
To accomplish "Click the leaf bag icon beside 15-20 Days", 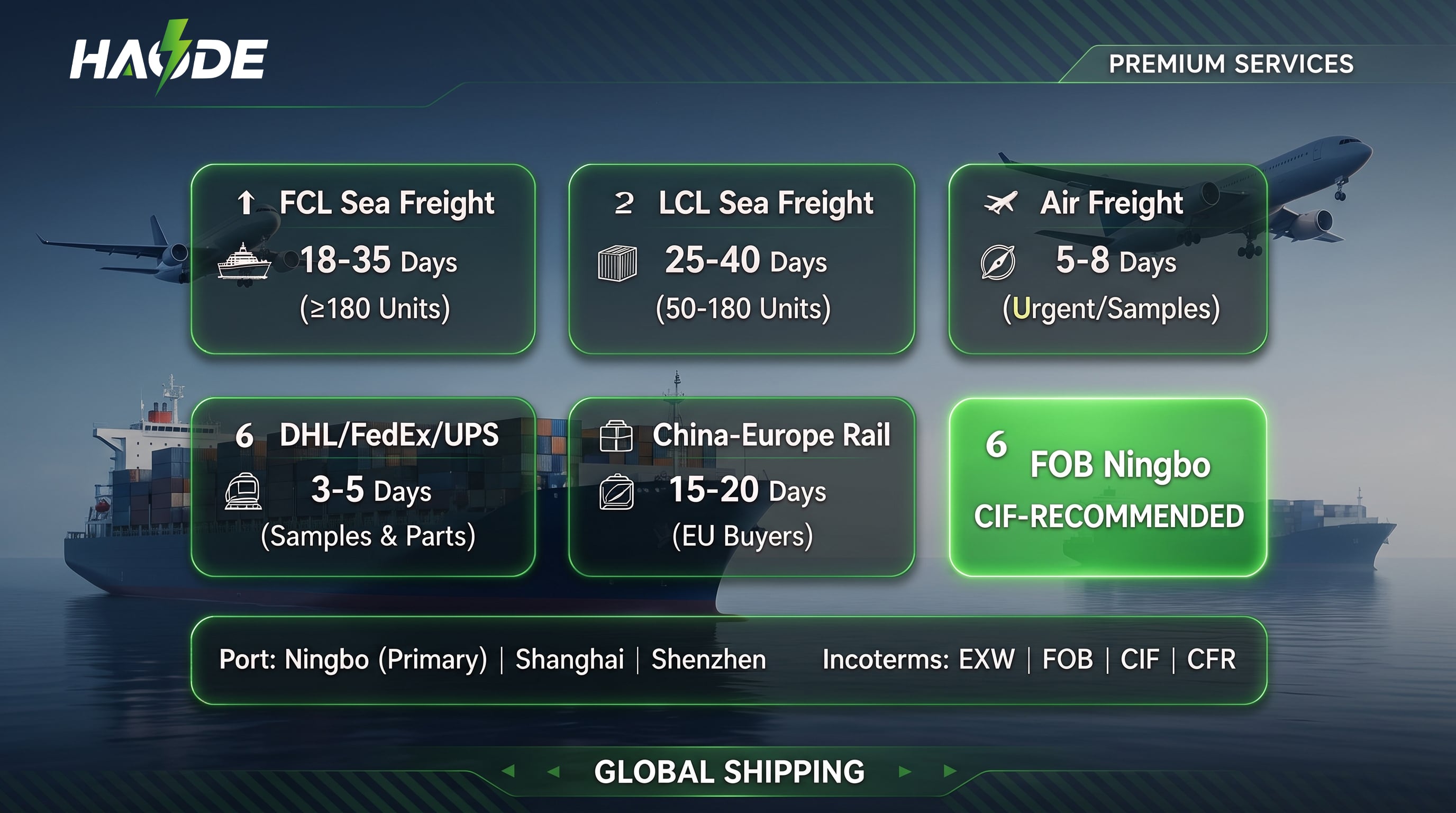I will 616,492.
